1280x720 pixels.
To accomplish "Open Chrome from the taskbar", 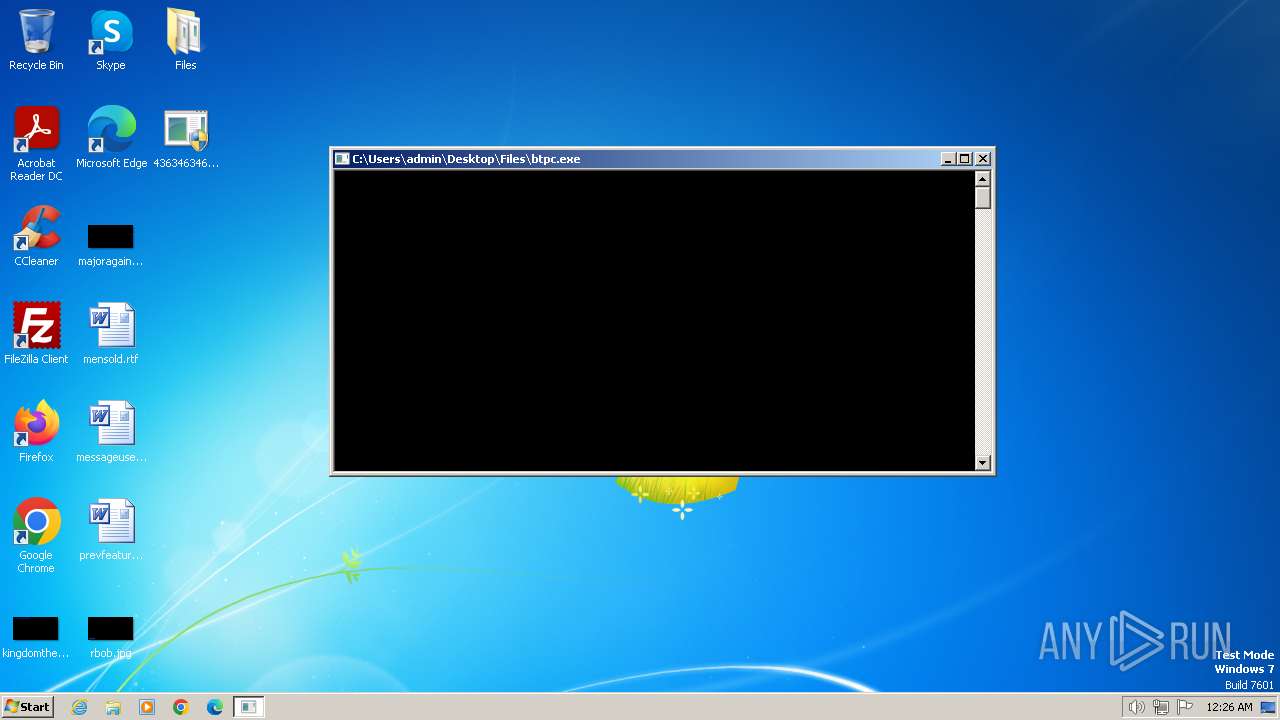I will 181,707.
